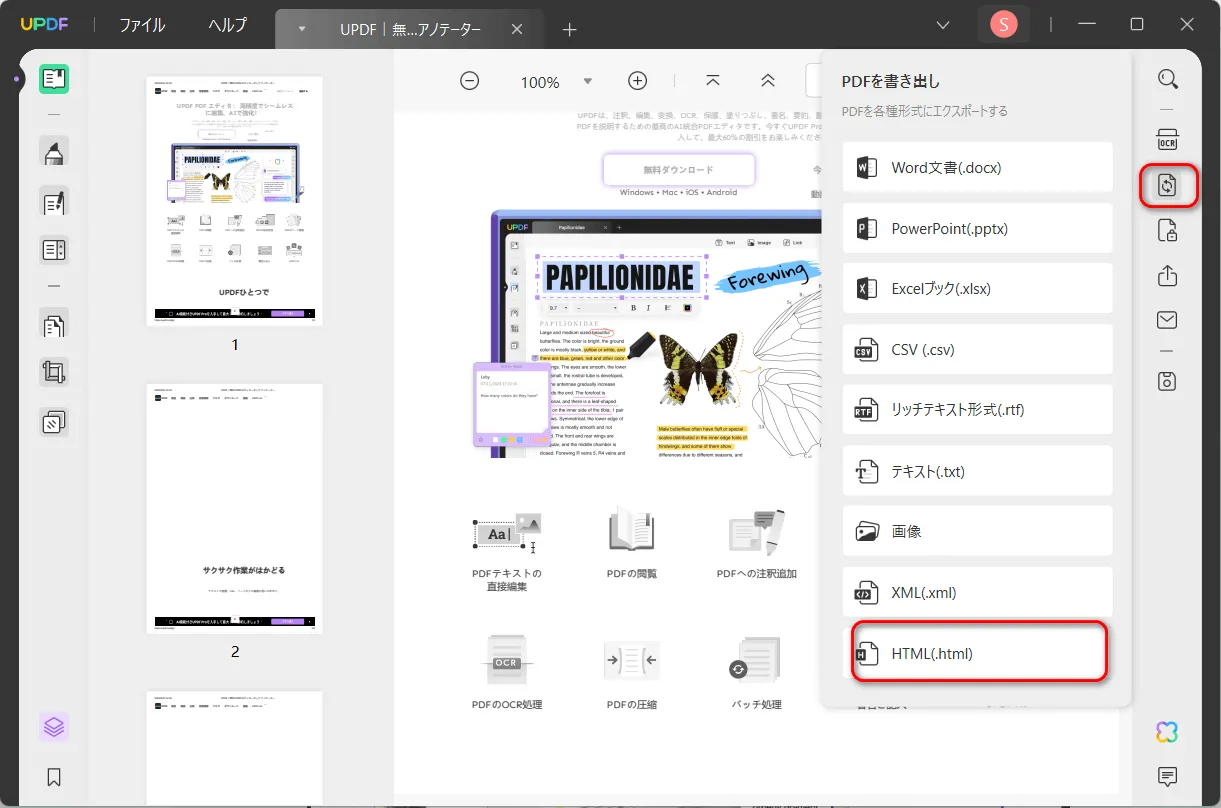The width and height of the screenshot is (1221, 808).
Task: Expand the tab list dropdown arrow
Action: tap(302, 29)
